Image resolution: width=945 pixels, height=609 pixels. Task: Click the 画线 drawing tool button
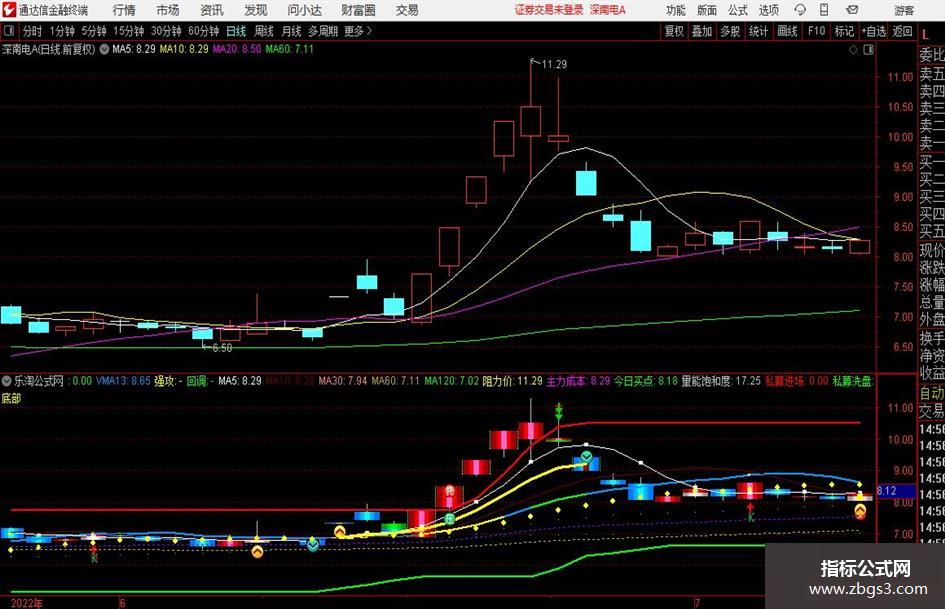click(x=787, y=31)
